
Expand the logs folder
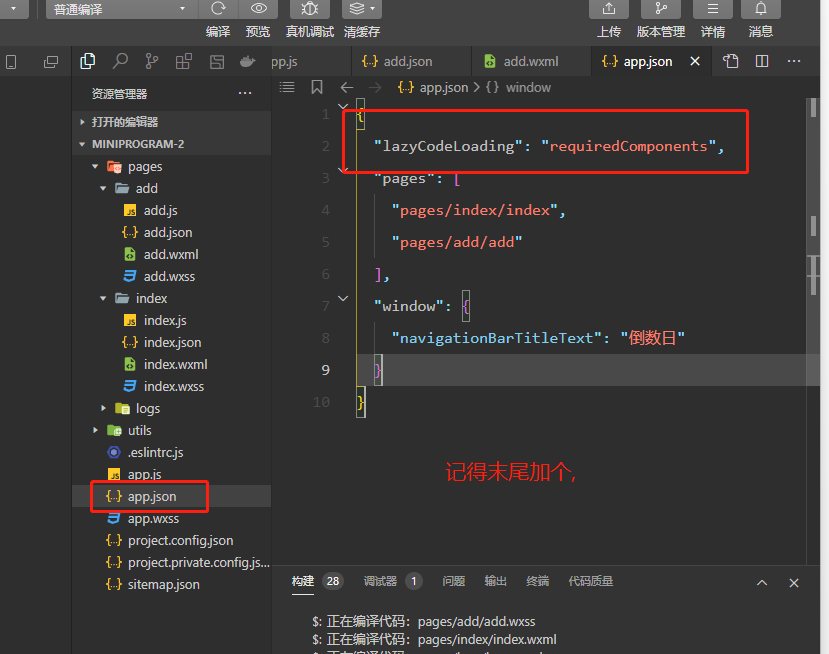click(x=103, y=409)
